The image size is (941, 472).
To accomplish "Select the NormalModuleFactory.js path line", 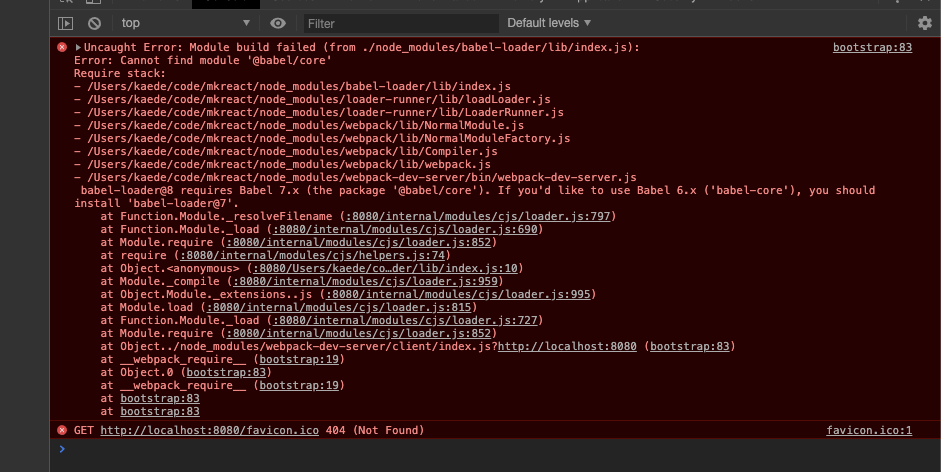I will click(x=322, y=138).
